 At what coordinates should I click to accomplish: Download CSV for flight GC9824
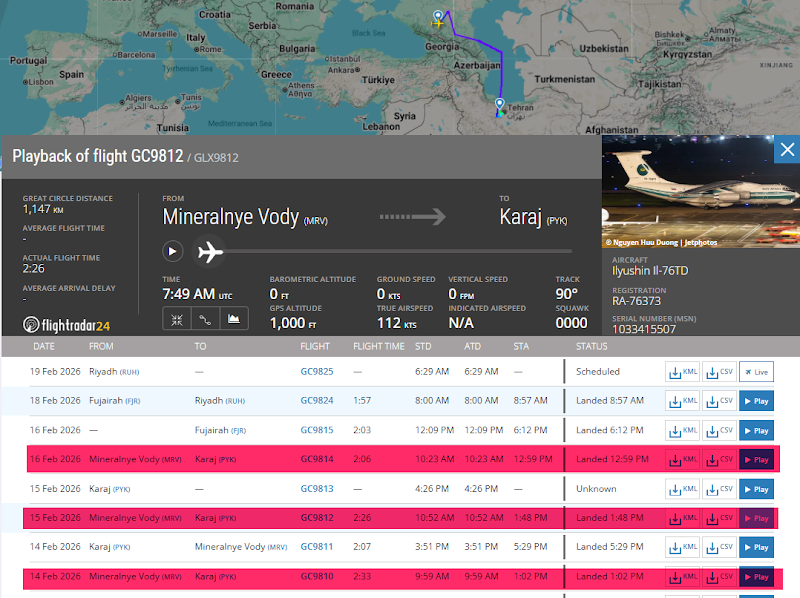coord(719,401)
